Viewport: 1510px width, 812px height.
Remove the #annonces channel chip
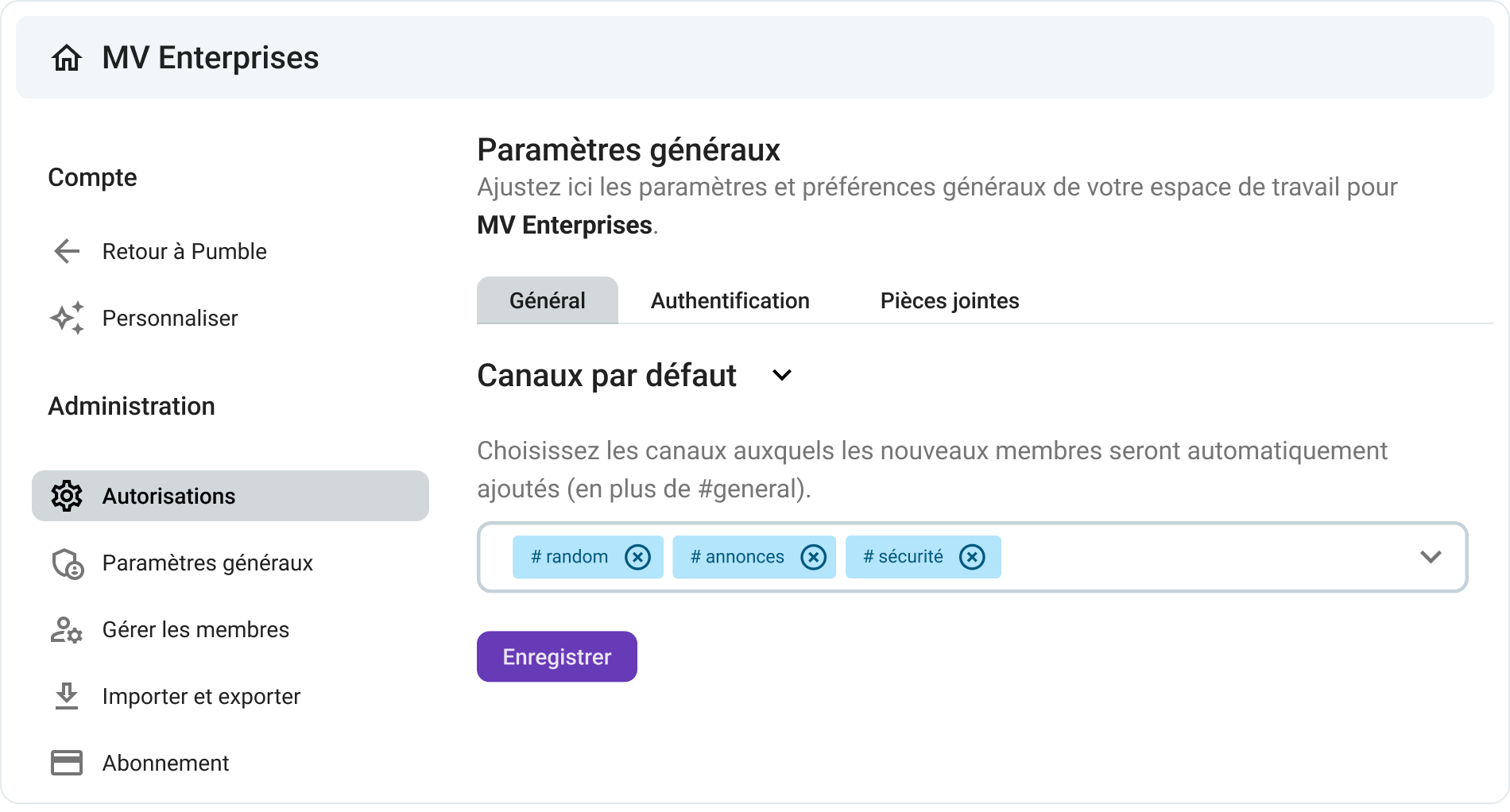[x=813, y=557]
